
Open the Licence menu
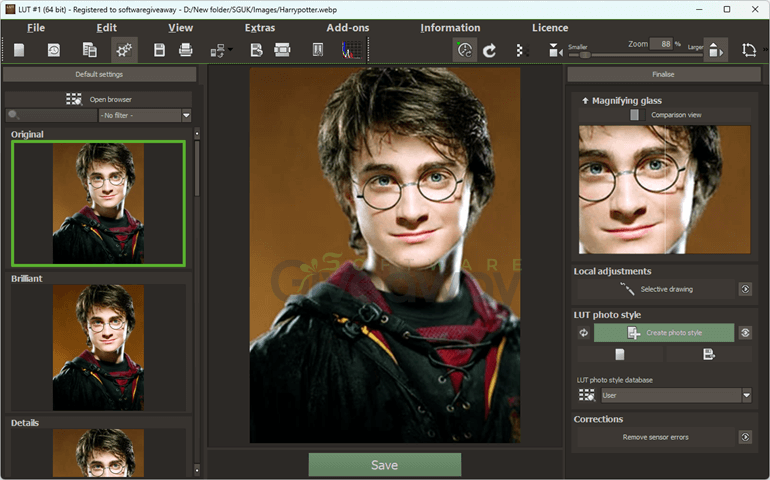pos(550,28)
